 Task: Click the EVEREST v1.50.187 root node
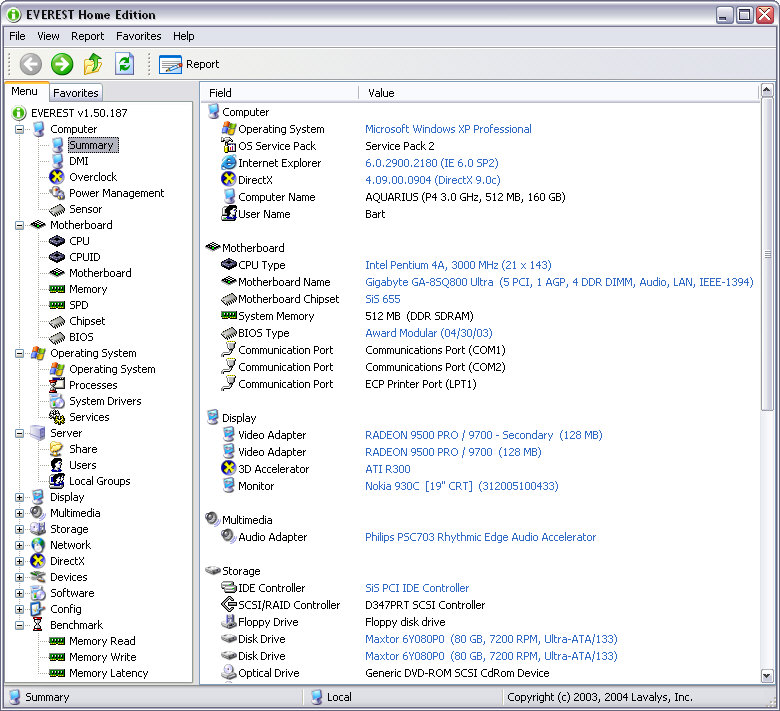79,113
